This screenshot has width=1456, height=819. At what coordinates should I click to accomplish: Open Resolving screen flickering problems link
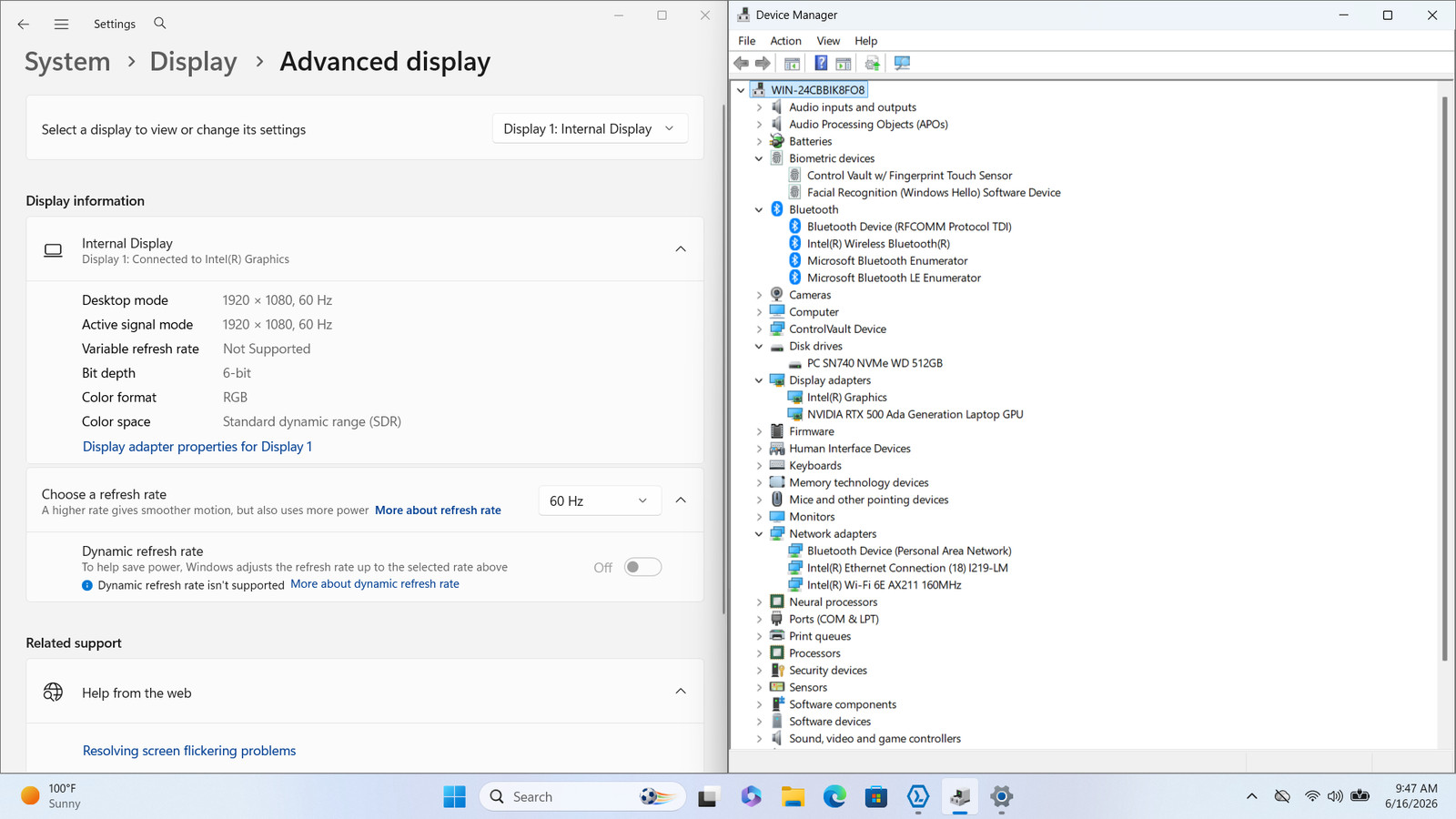pos(189,751)
